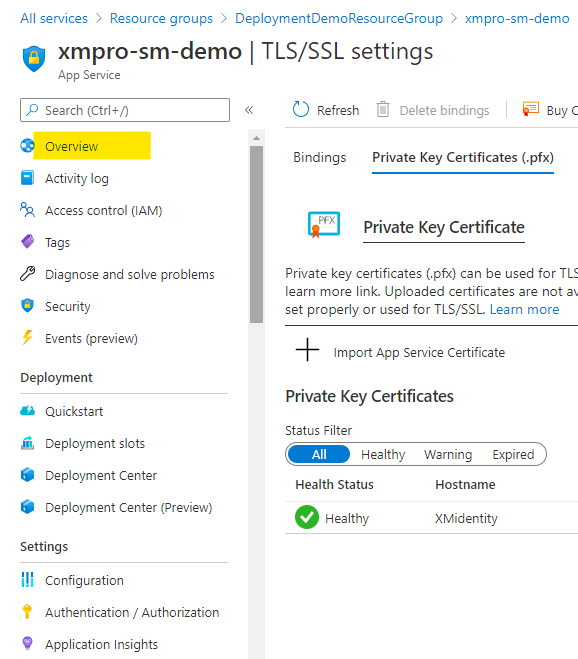The image size is (578, 659).
Task: Click the sidebar scroll up arrow
Action: click(256, 138)
